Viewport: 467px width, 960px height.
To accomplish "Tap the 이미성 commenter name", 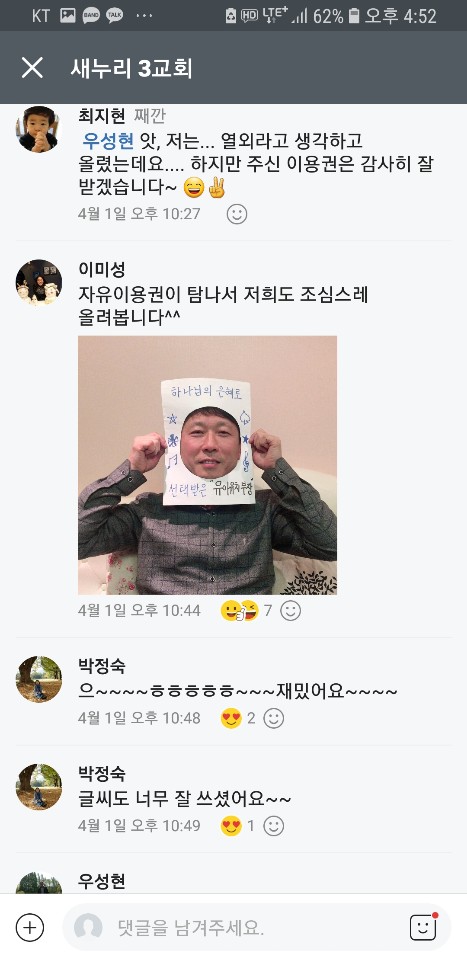I will pos(102,269).
